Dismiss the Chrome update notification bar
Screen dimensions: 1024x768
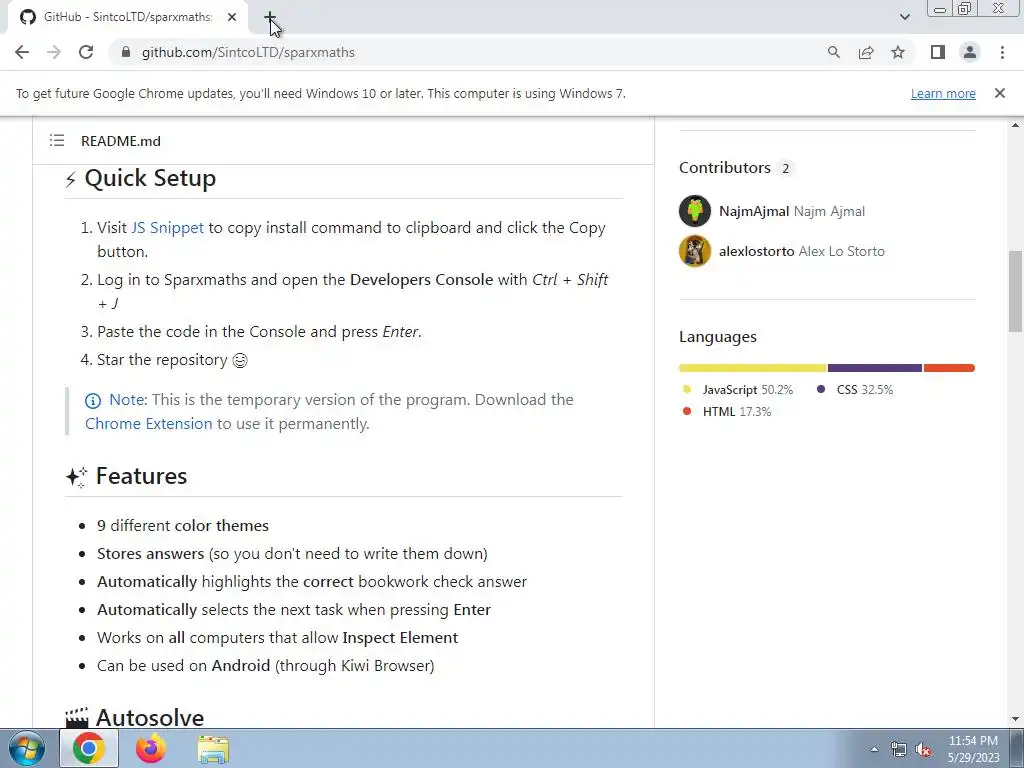pyautogui.click(x=1000, y=93)
